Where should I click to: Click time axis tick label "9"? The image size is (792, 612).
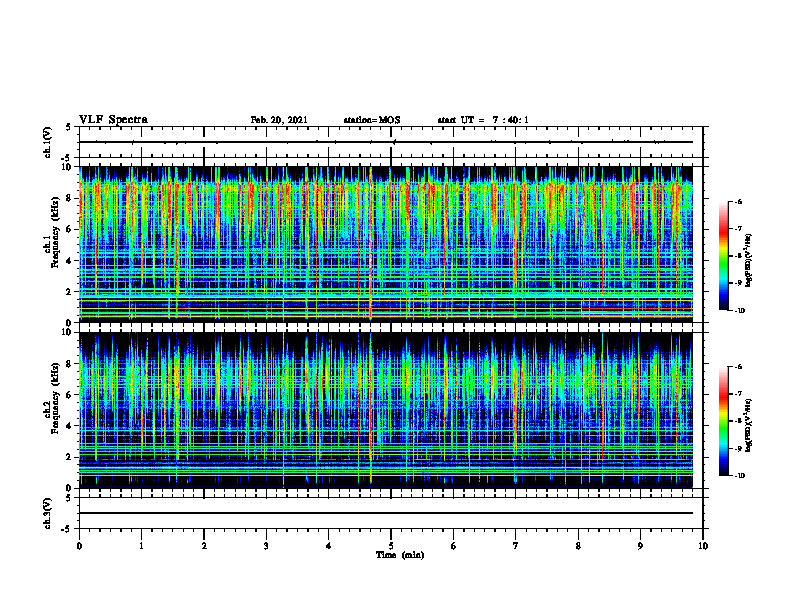pos(640,546)
